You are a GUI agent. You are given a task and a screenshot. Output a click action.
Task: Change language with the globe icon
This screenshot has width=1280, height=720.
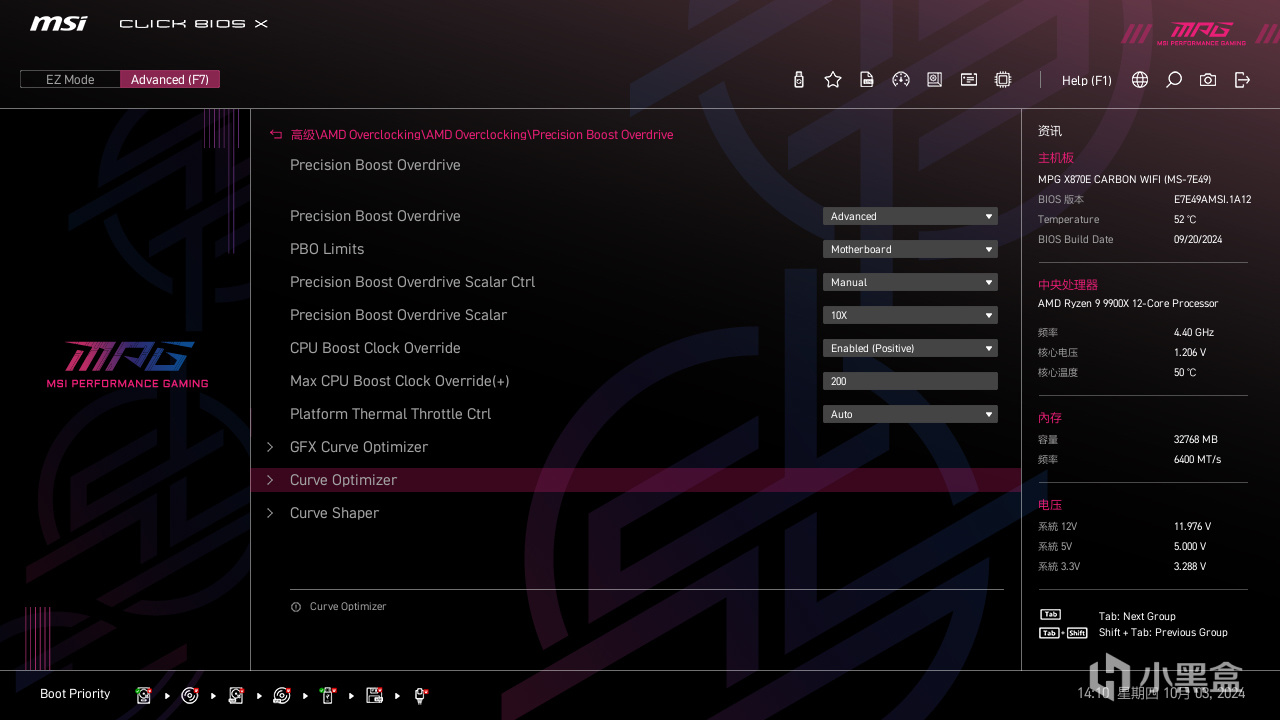1140,80
